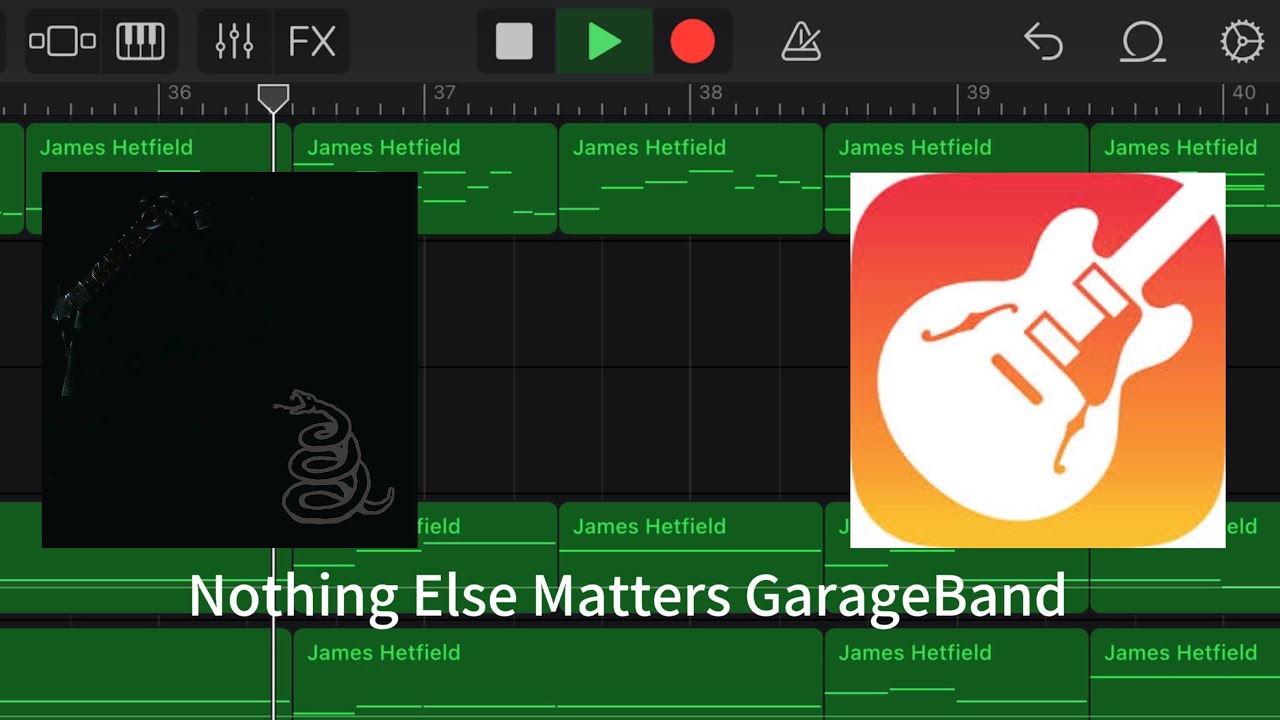Open the Tracks view button
This screenshot has height=720, width=1280.
62,42
